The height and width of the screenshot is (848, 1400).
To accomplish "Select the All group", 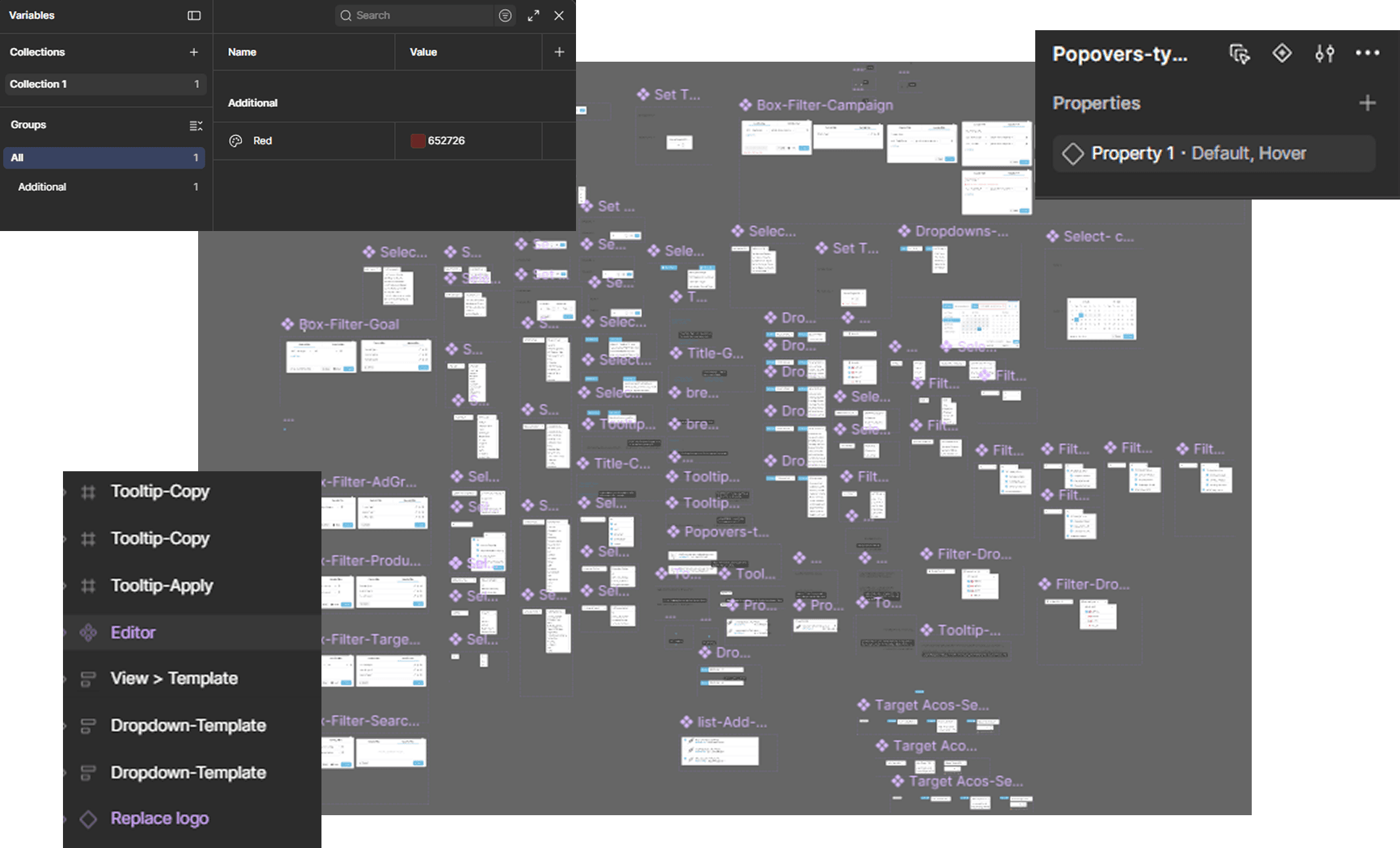I will (x=105, y=158).
